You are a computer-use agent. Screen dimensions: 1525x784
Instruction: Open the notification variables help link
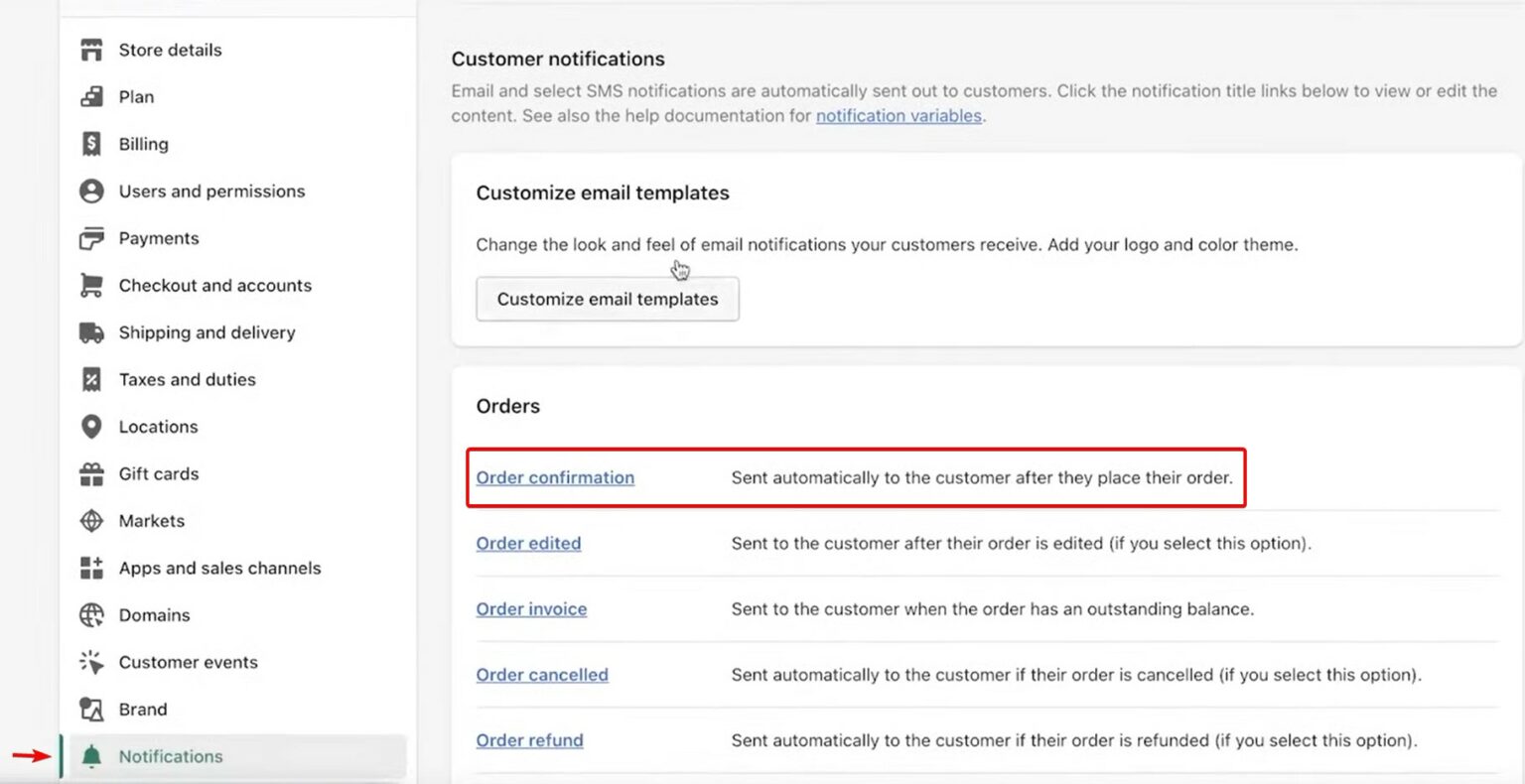898,115
